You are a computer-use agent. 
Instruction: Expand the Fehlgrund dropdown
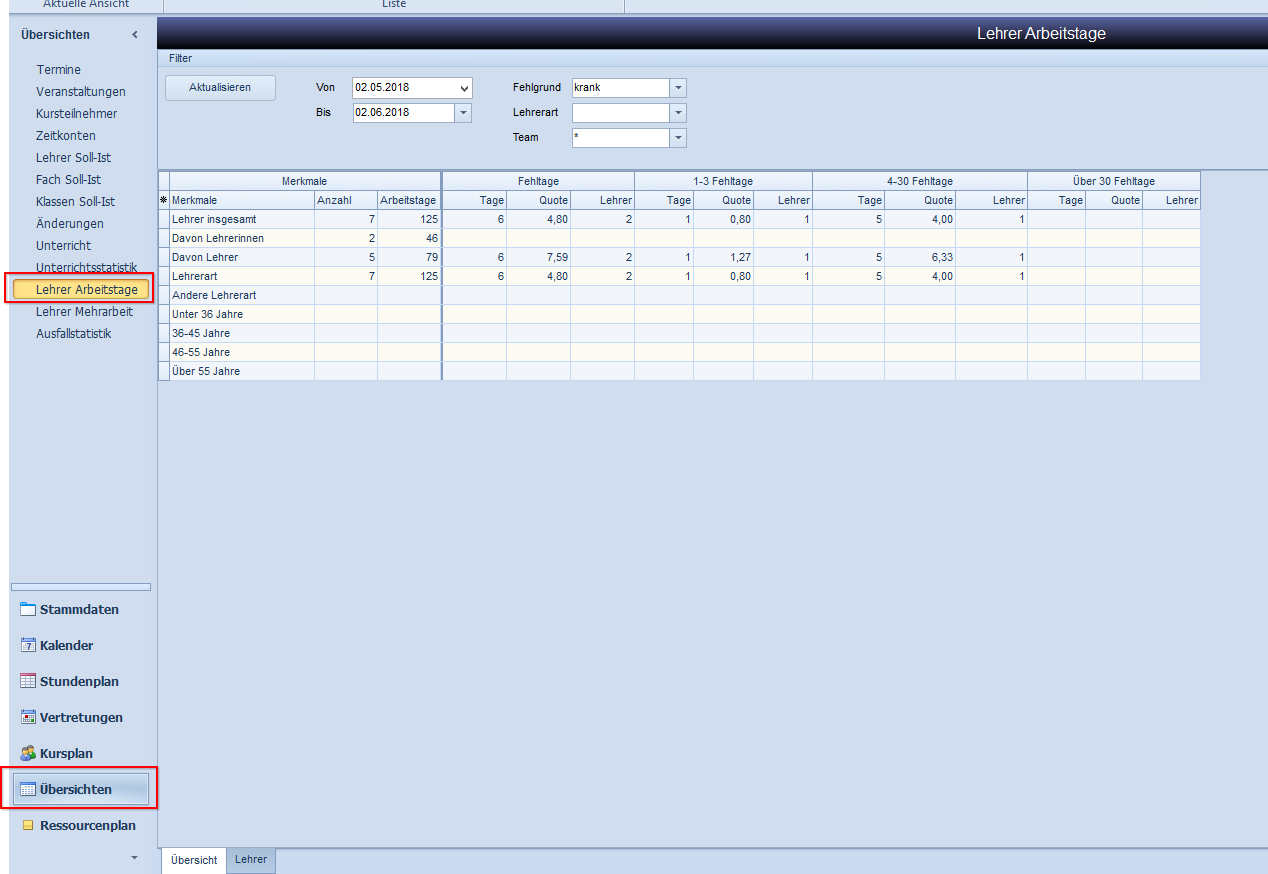pyautogui.click(x=678, y=88)
